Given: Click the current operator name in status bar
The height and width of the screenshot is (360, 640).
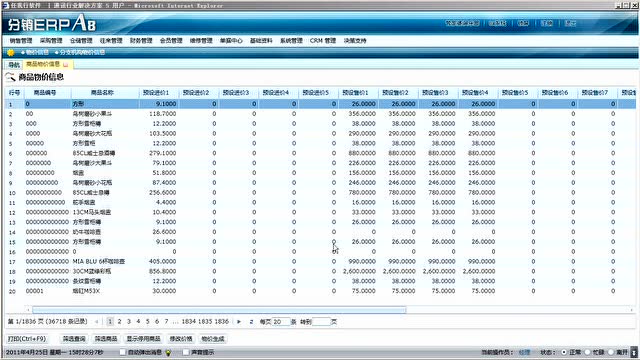Looking at the screenshot, I should click(524, 352).
